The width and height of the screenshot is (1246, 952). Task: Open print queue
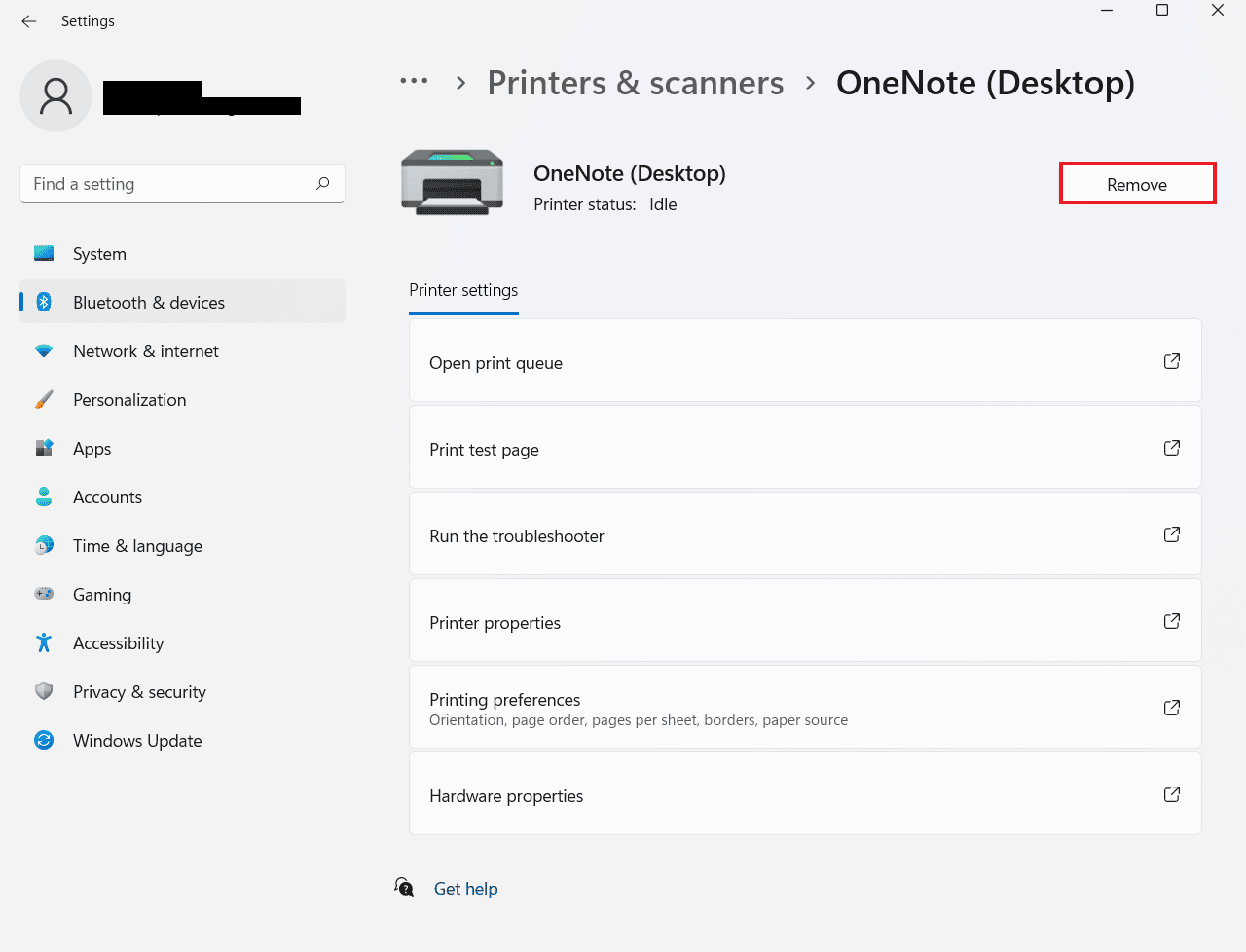click(805, 361)
